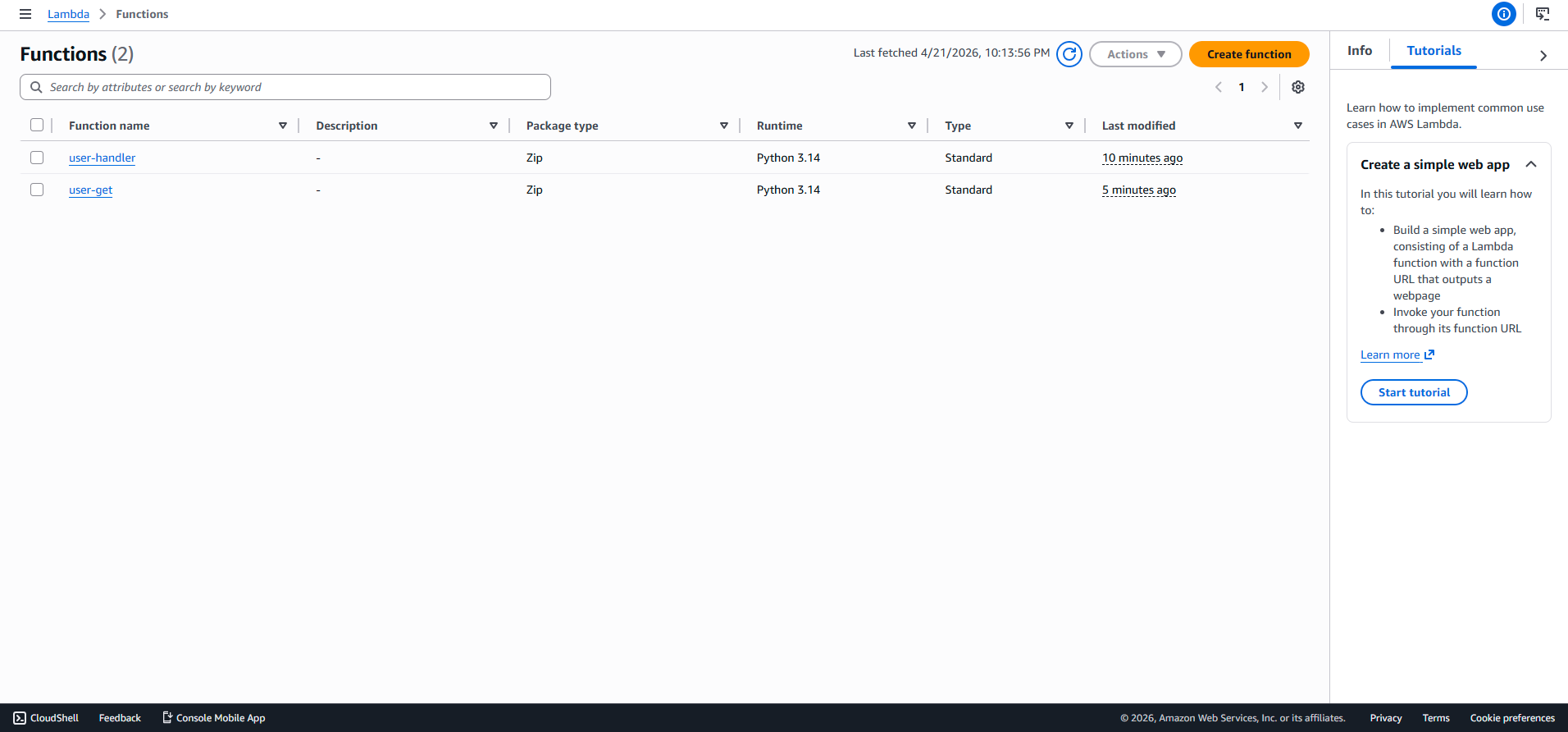Click Zip in user-get row
Screen dimensions: 1568x732
point(535,190)
